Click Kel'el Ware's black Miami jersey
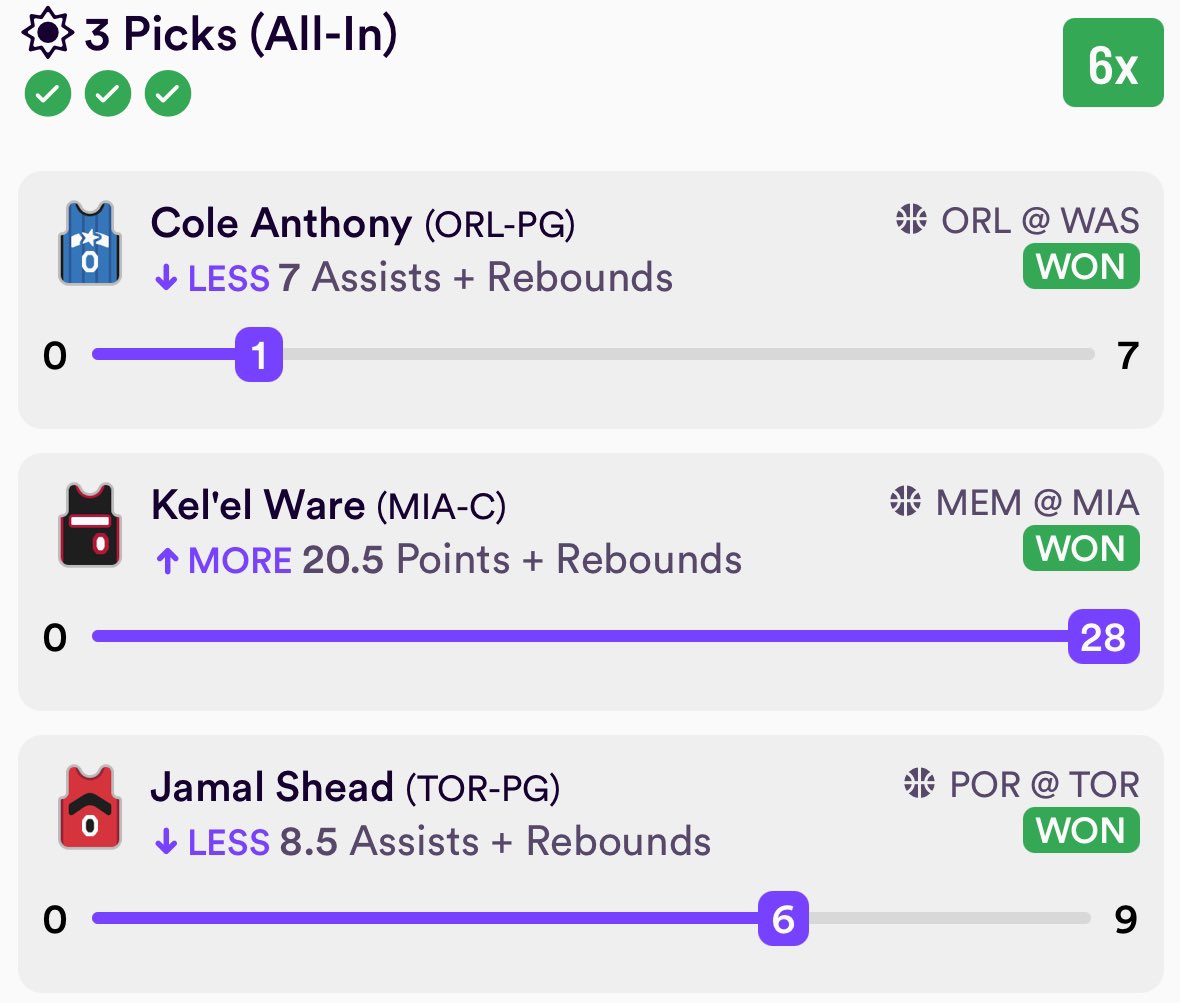This screenshot has width=1180, height=1003. pyautogui.click(x=90, y=525)
